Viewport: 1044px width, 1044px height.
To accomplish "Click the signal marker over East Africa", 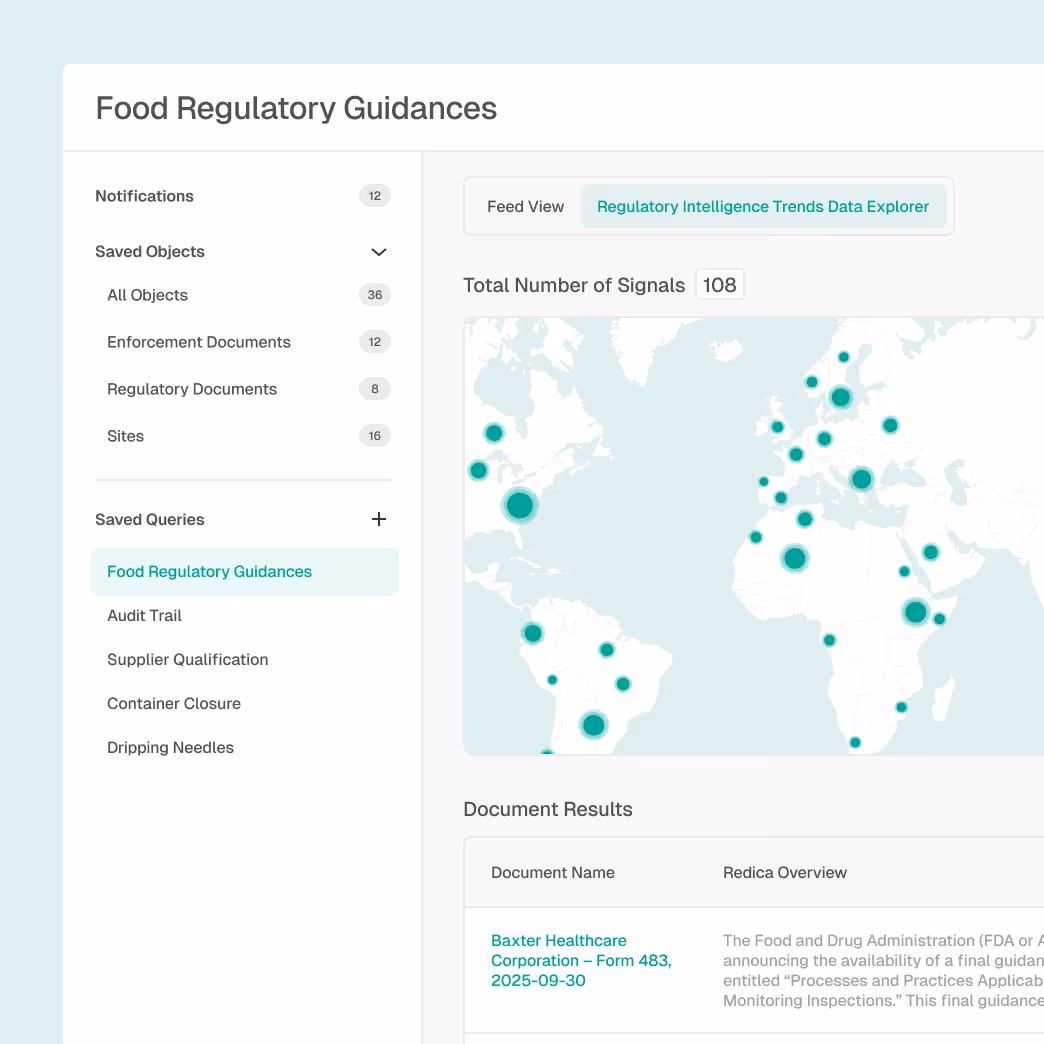I will [916, 612].
